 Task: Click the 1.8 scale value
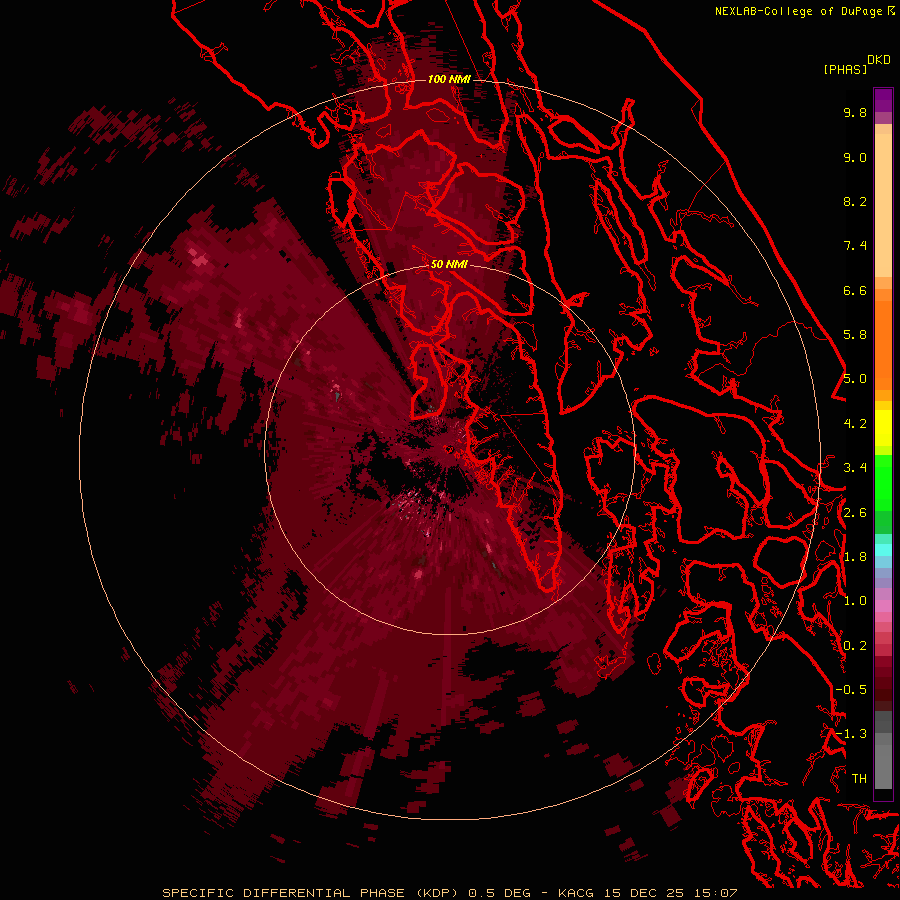tap(855, 557)
